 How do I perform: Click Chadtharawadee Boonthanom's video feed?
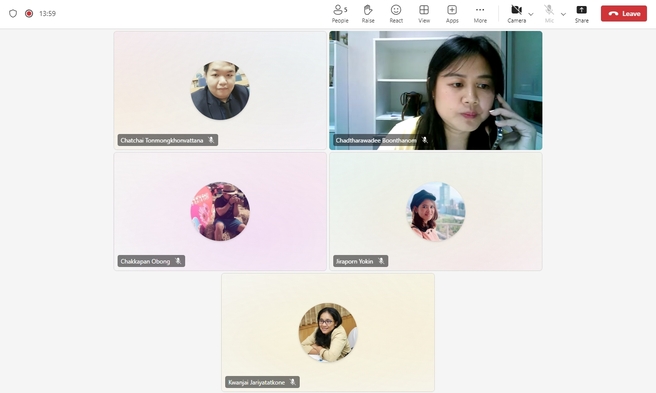(x=436, y=90)
